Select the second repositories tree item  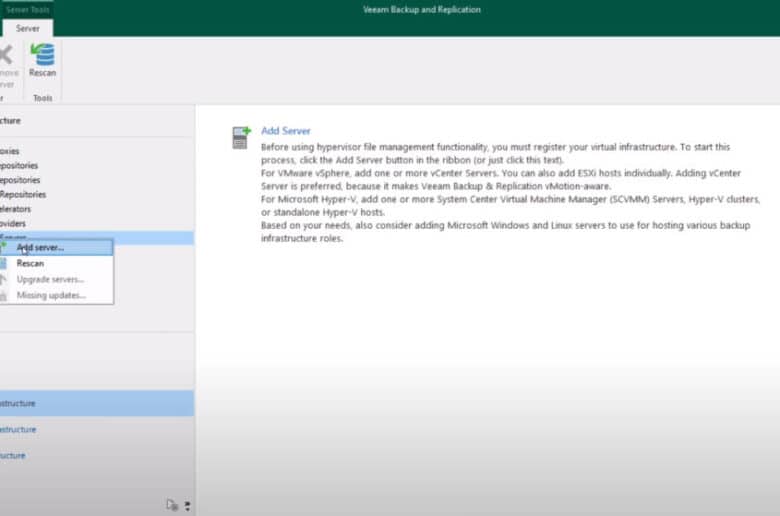[20, 180]
